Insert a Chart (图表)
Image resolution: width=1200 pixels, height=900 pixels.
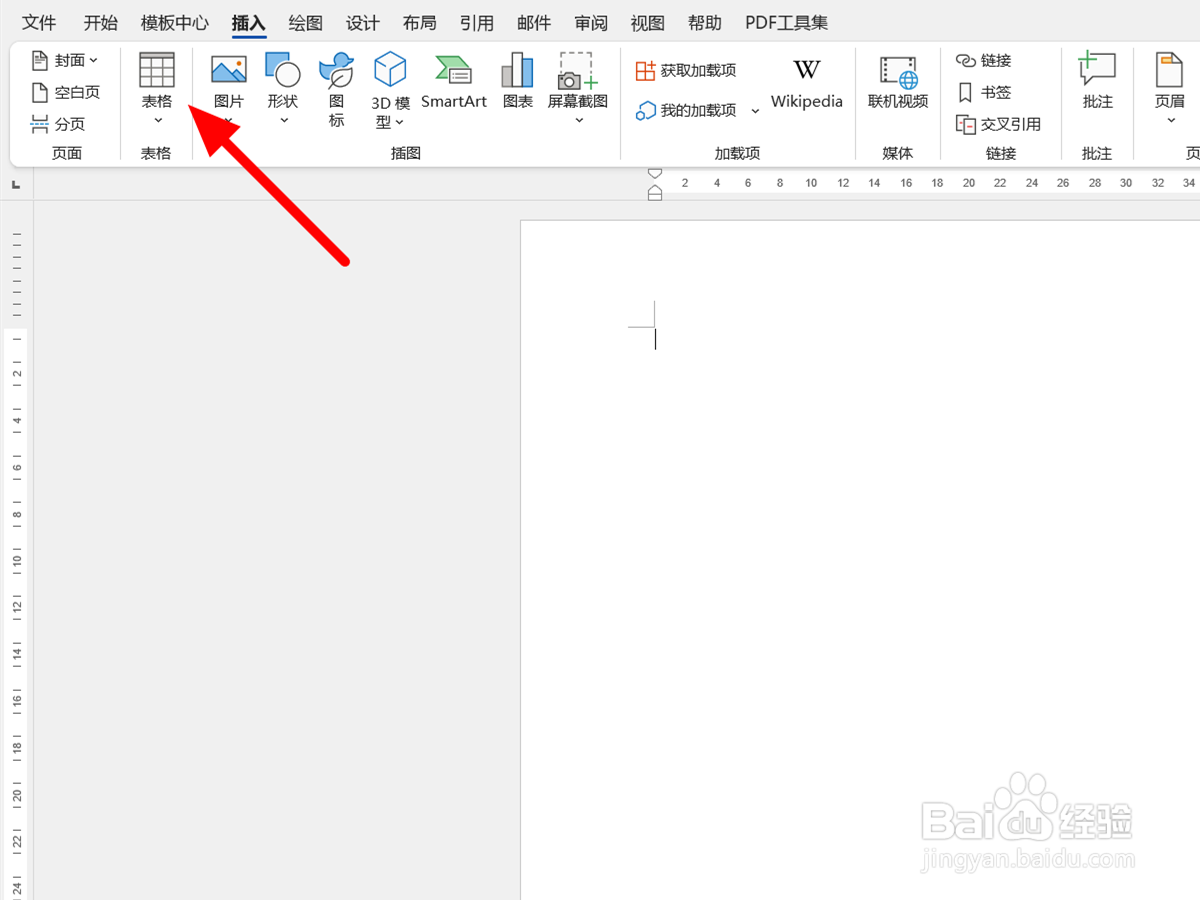click(518, 80)
